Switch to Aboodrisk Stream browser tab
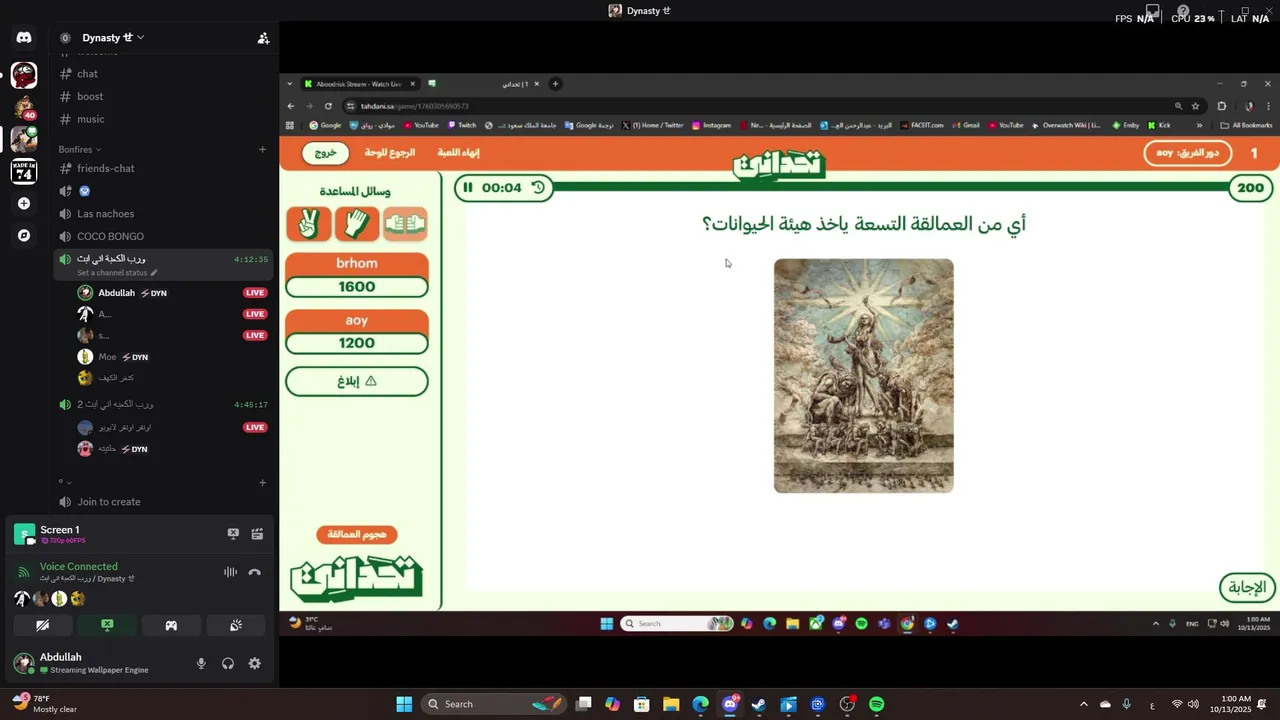 359,84
